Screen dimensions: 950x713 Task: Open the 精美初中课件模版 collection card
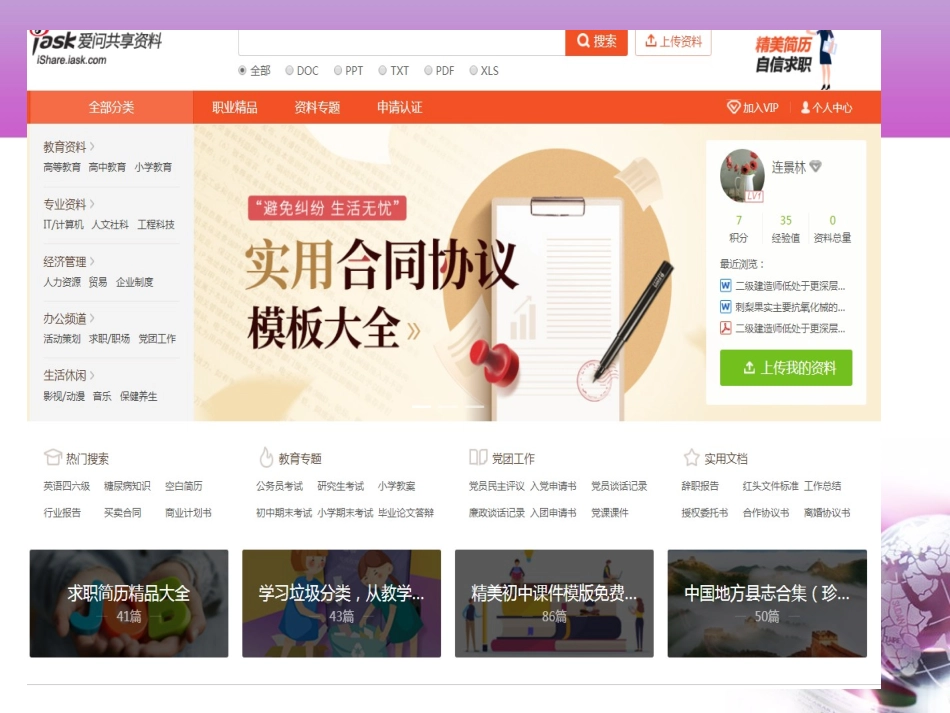tap(554, 603)
